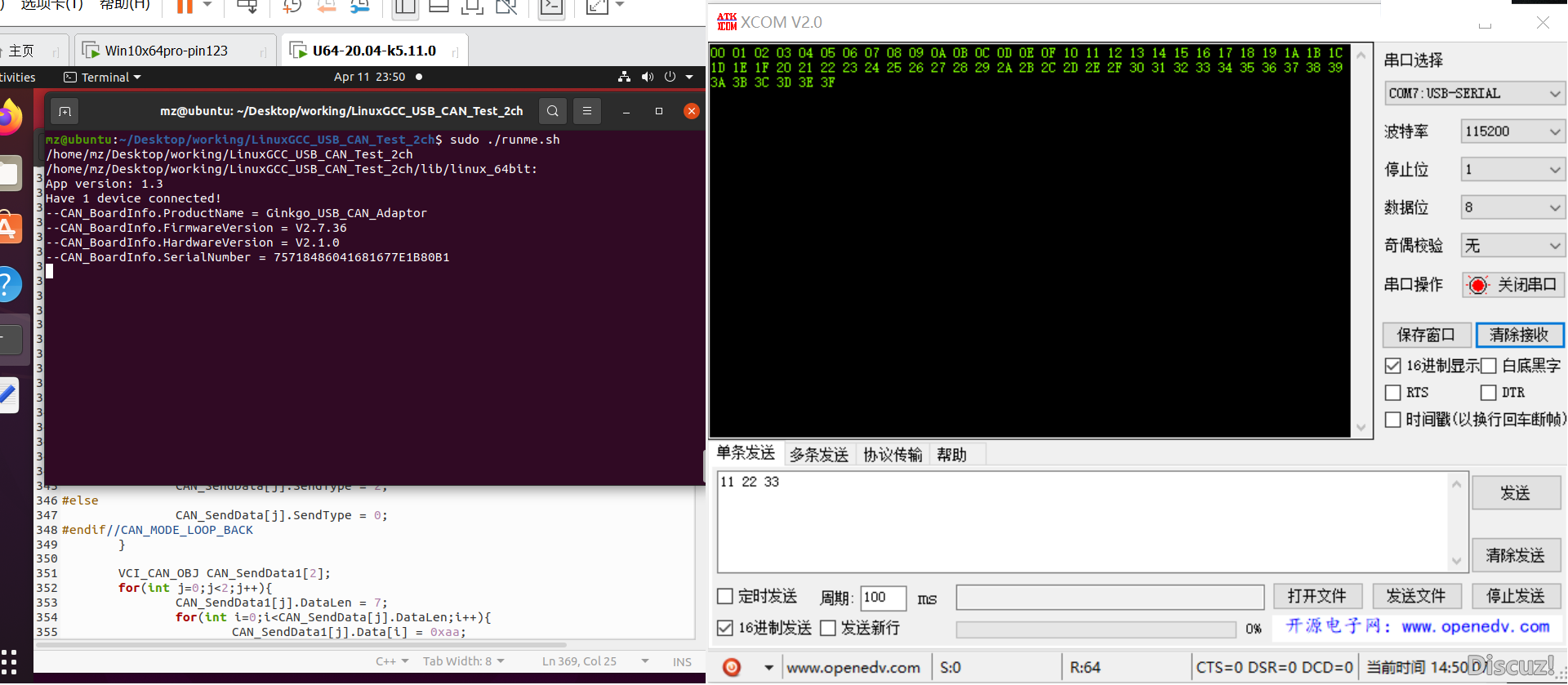The width and height of the screenshot is (1568, 685).
Task: Toggle the 16进制显示 hex display checkbox
Action: point(1393,366)
